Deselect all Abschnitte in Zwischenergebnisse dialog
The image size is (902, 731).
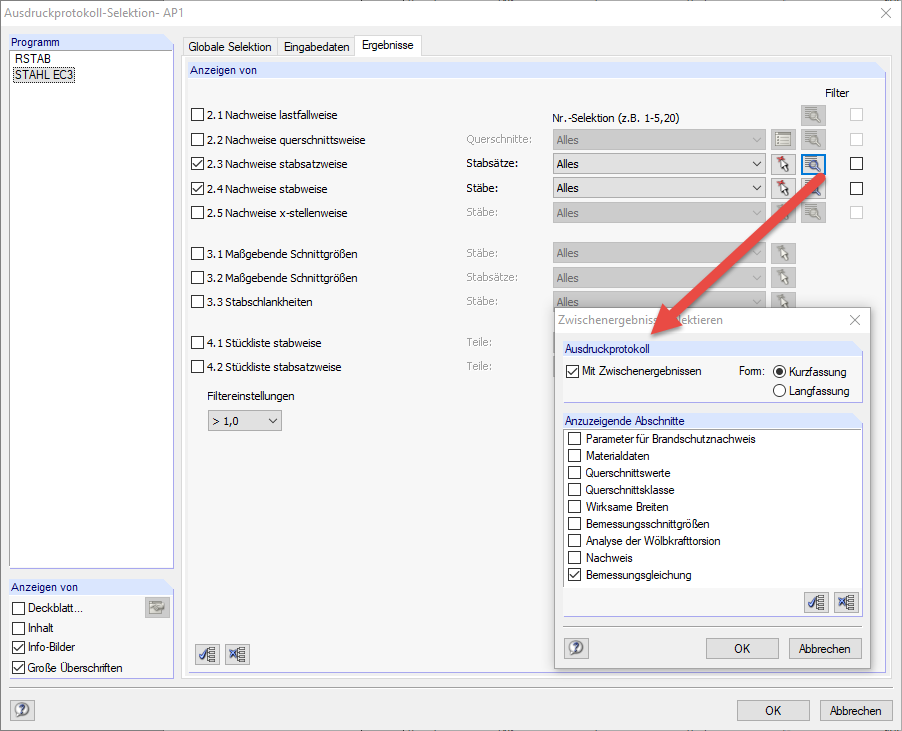click(846, 602)
